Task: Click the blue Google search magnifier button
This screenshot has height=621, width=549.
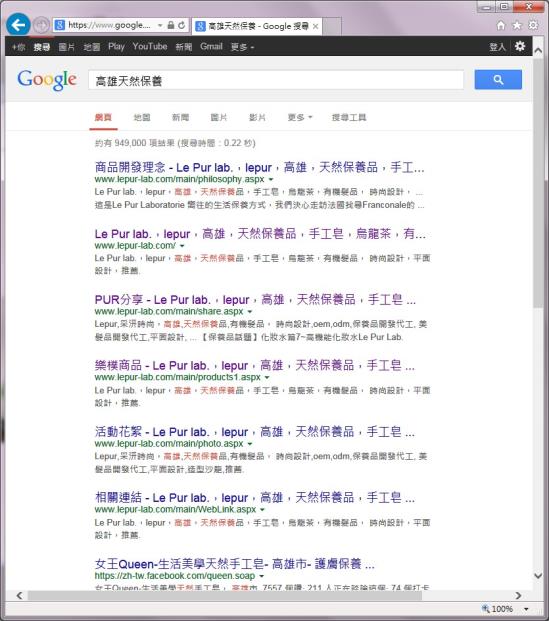Action: pos(498,80)
